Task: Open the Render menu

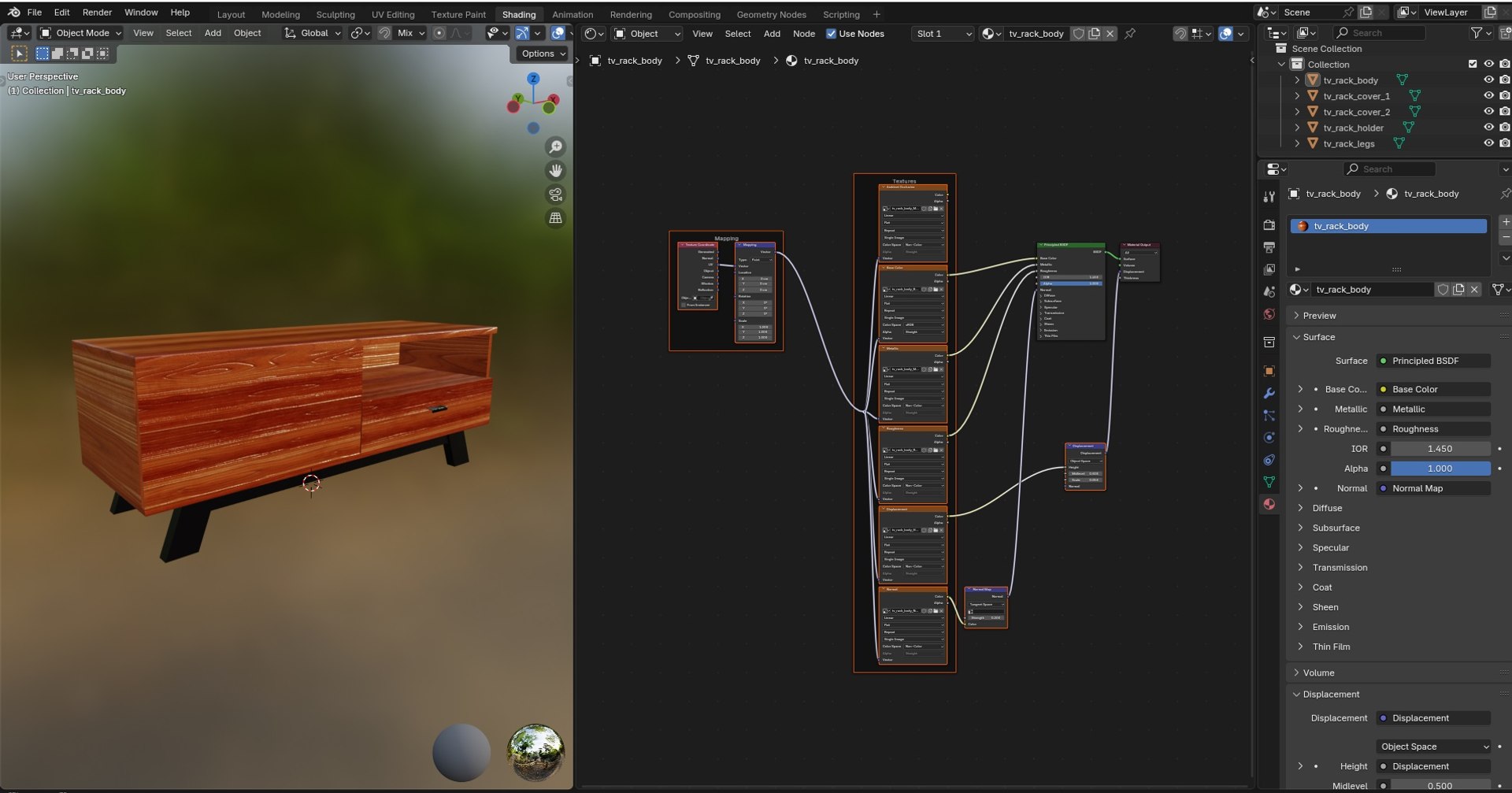Action: coord(97,13)
